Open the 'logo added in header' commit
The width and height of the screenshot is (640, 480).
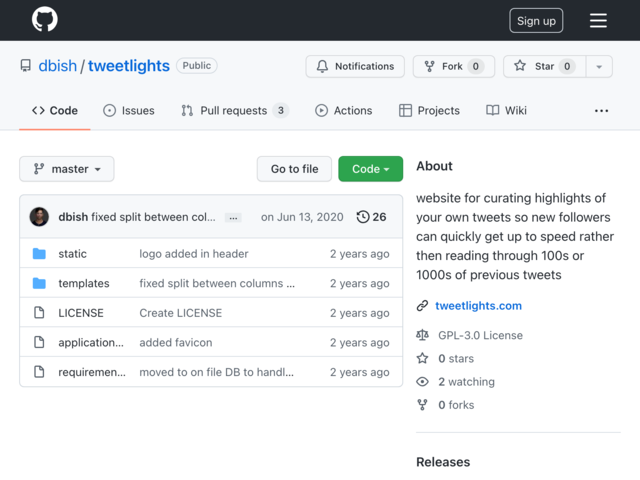click(x=193, y=253)
